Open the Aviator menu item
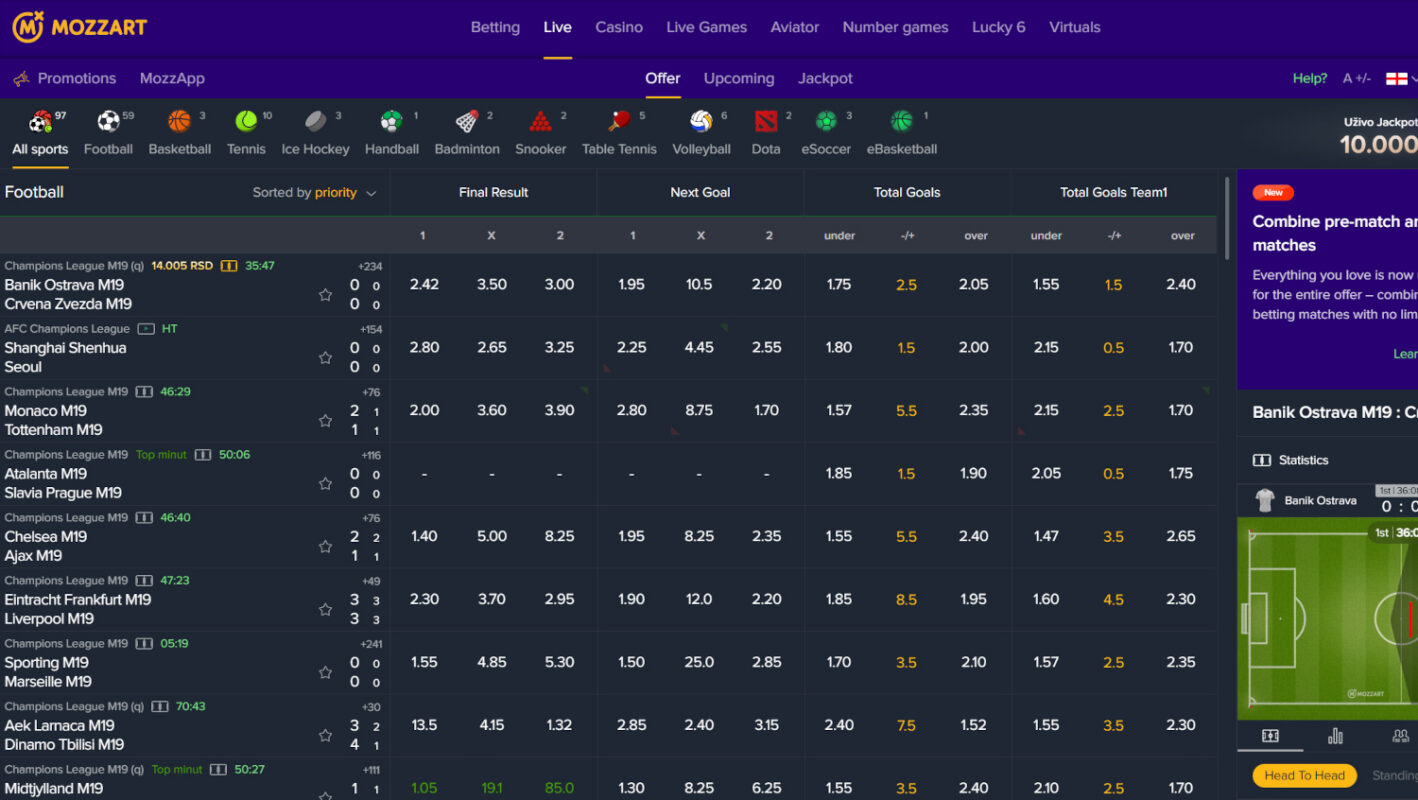The height and width of the screenshot is (800, 1418). coord(794,27)
